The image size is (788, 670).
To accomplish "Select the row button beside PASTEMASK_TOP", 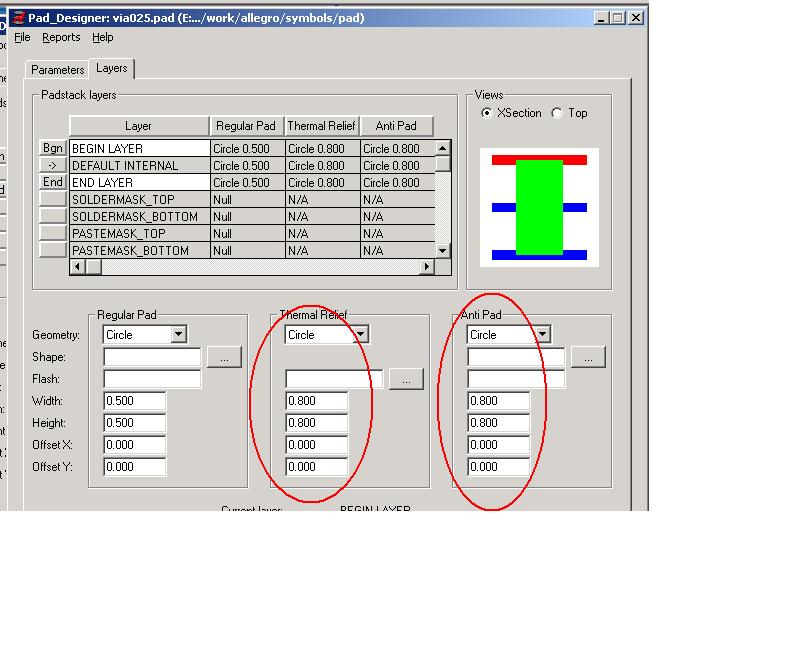I will 53,233.
